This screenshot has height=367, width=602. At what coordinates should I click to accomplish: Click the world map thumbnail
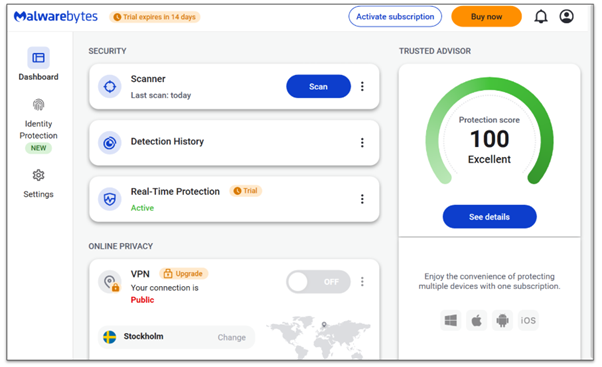319,337
